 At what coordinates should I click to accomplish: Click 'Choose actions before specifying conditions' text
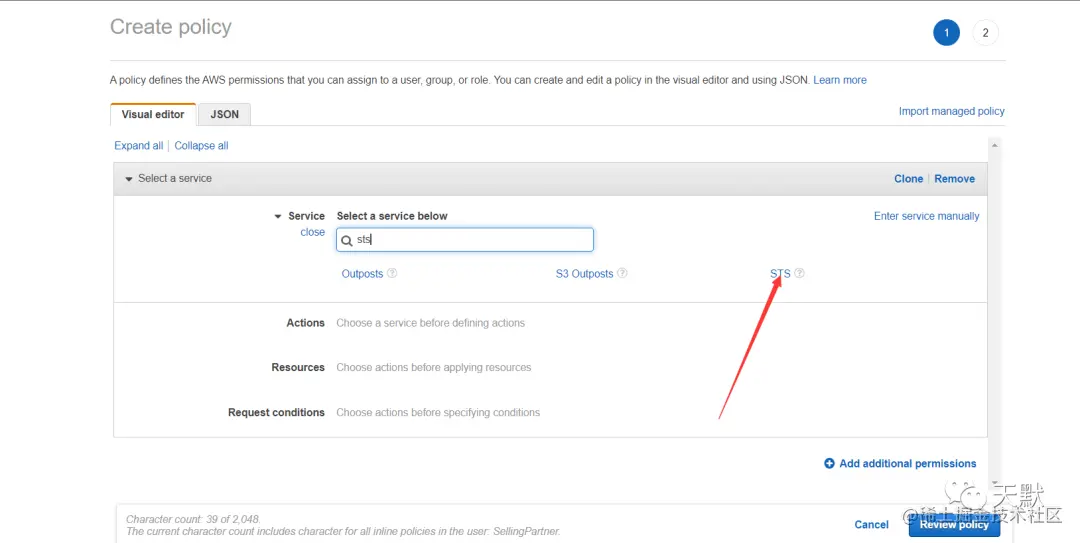click(438, 412)
